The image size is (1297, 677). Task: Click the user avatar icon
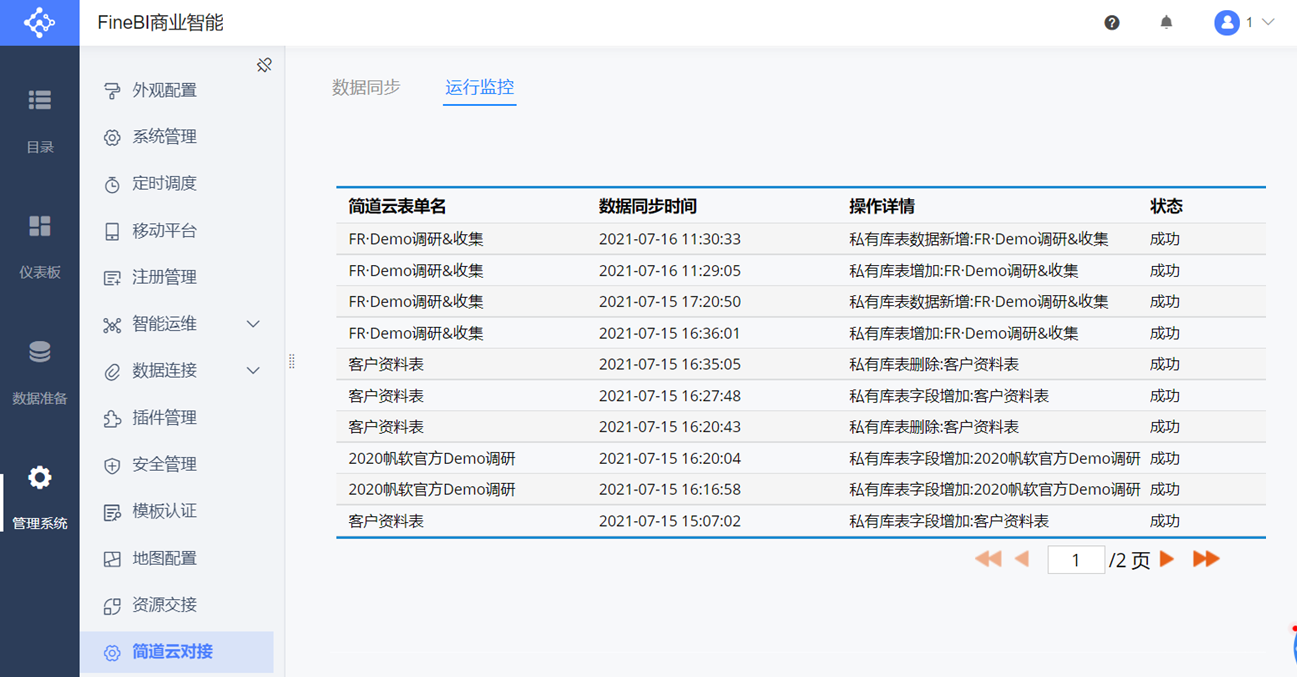pos(1227,22)
